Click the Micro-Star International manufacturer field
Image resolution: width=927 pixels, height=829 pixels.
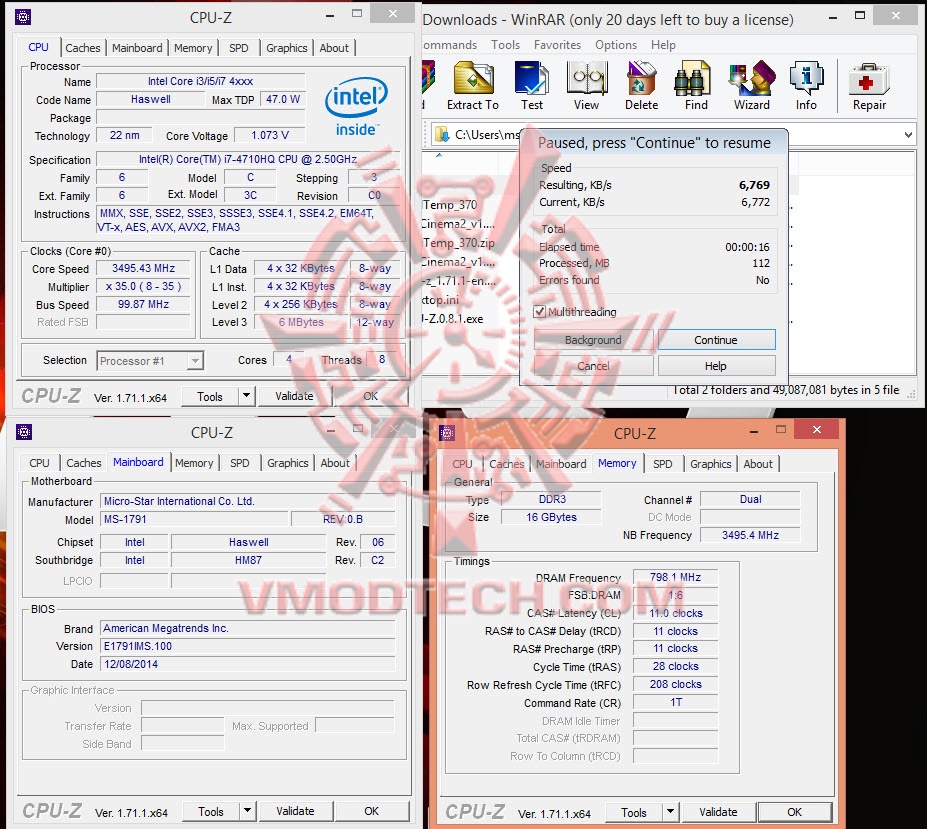(x=248, y=501)
